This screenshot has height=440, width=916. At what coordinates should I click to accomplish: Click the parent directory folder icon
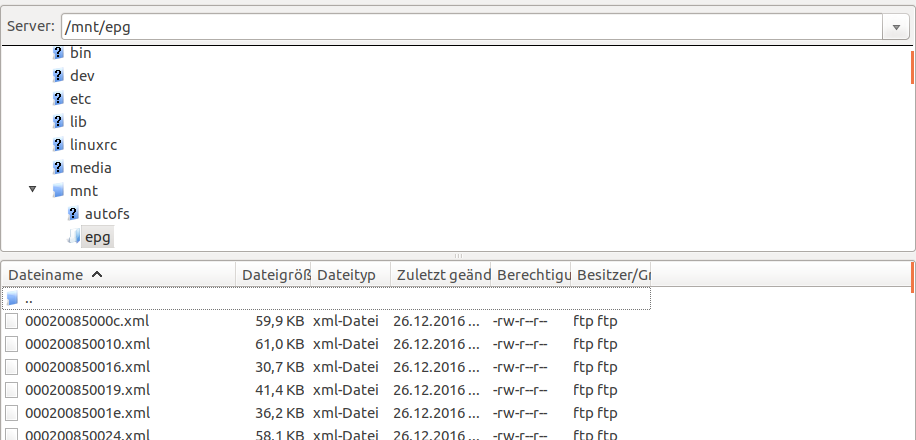click(12, 298)
